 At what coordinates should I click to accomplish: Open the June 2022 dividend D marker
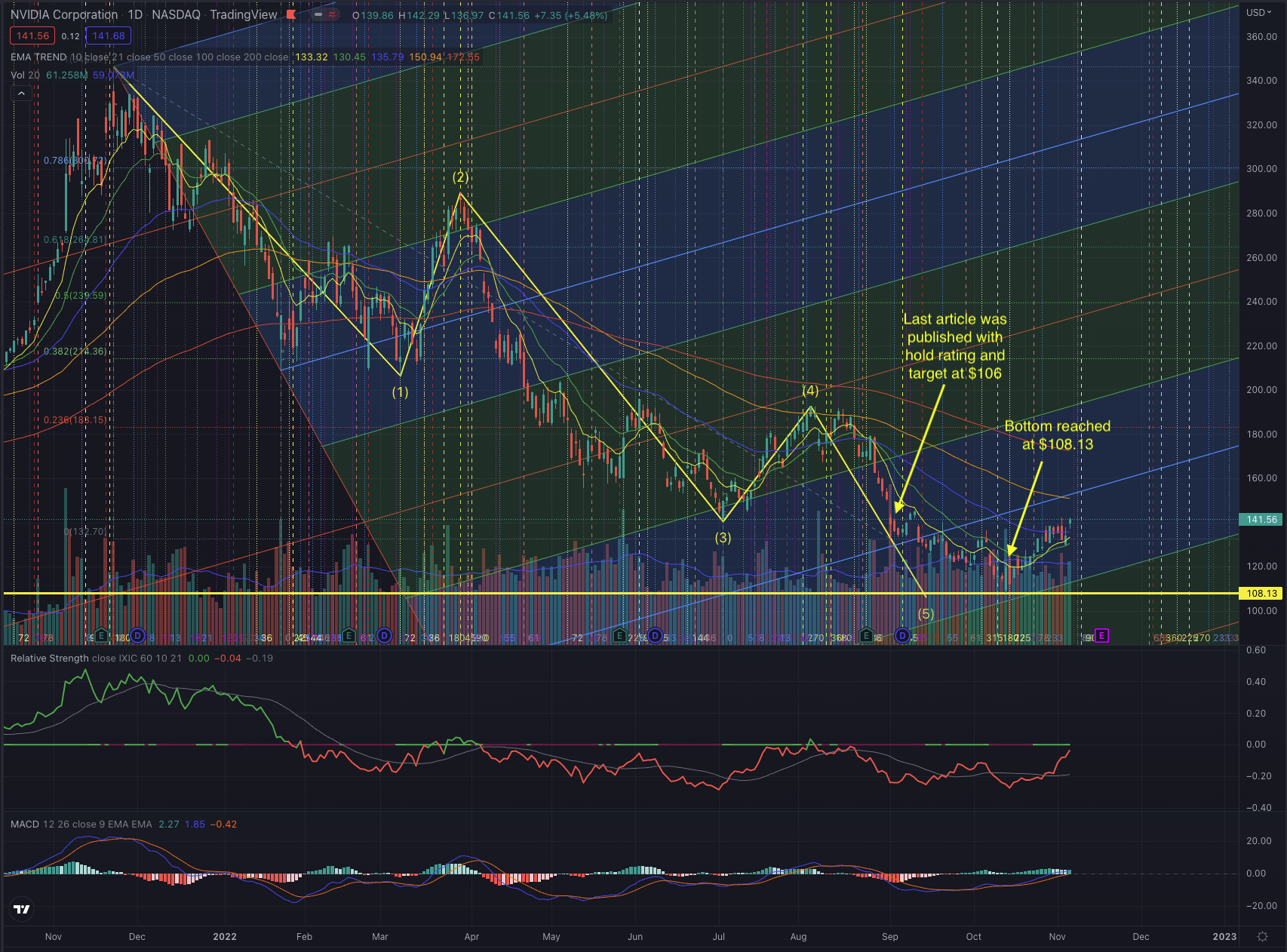[655, 636]
